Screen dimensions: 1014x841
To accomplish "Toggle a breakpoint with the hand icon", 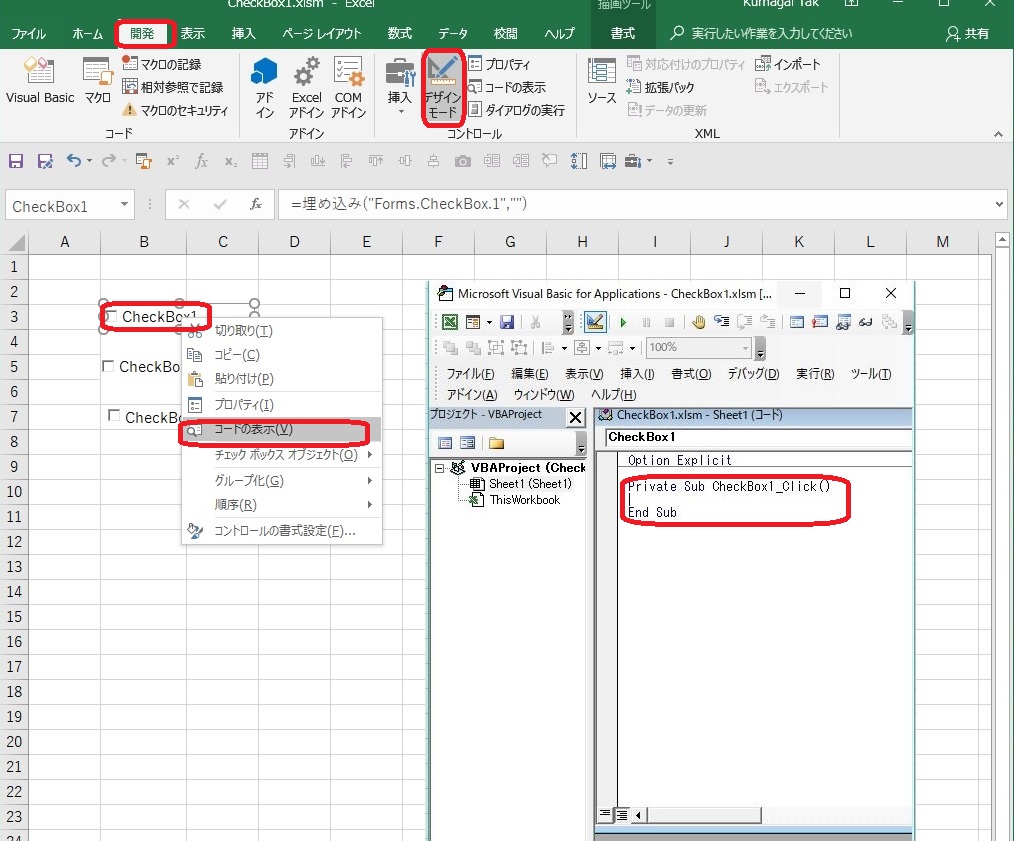I will coord(698,322).
